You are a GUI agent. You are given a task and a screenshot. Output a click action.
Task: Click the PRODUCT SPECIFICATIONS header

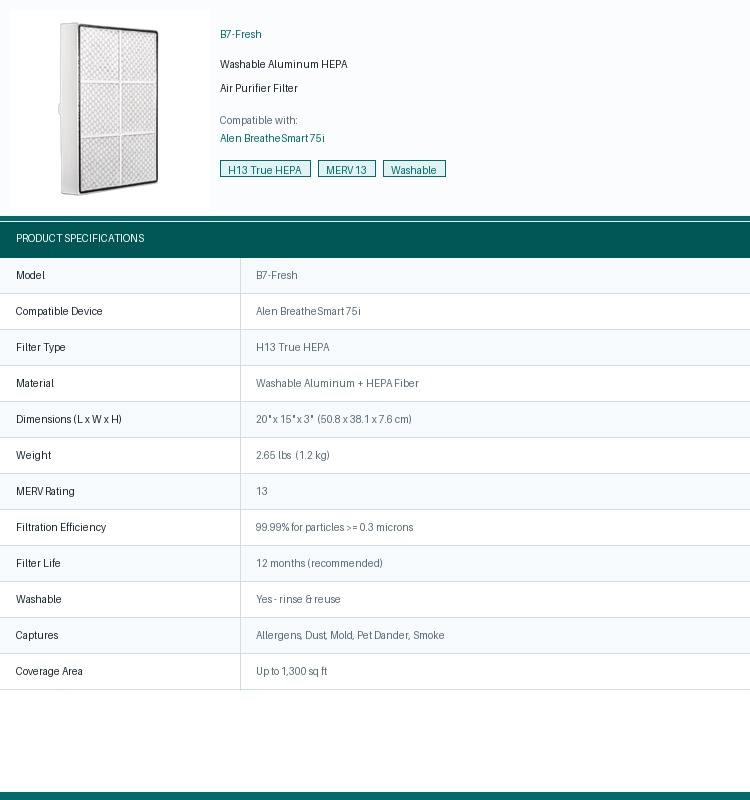point(80,238)
